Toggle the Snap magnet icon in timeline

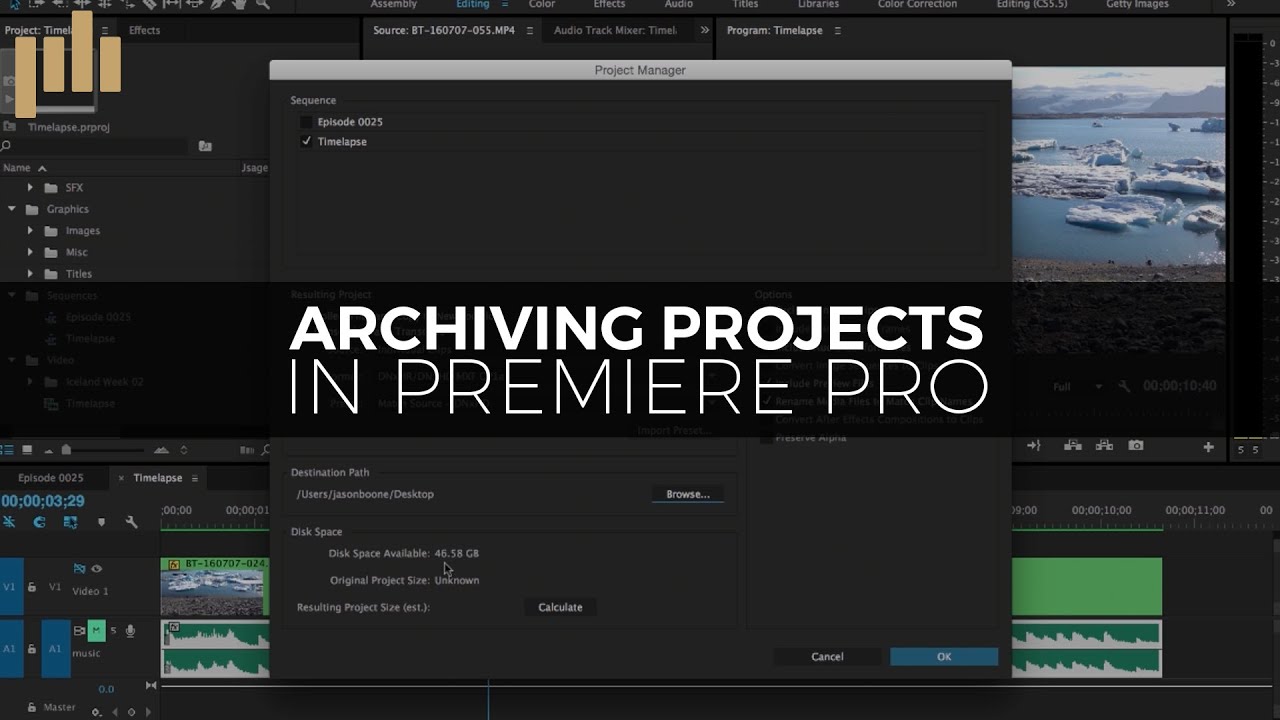[x=40, y=522]
